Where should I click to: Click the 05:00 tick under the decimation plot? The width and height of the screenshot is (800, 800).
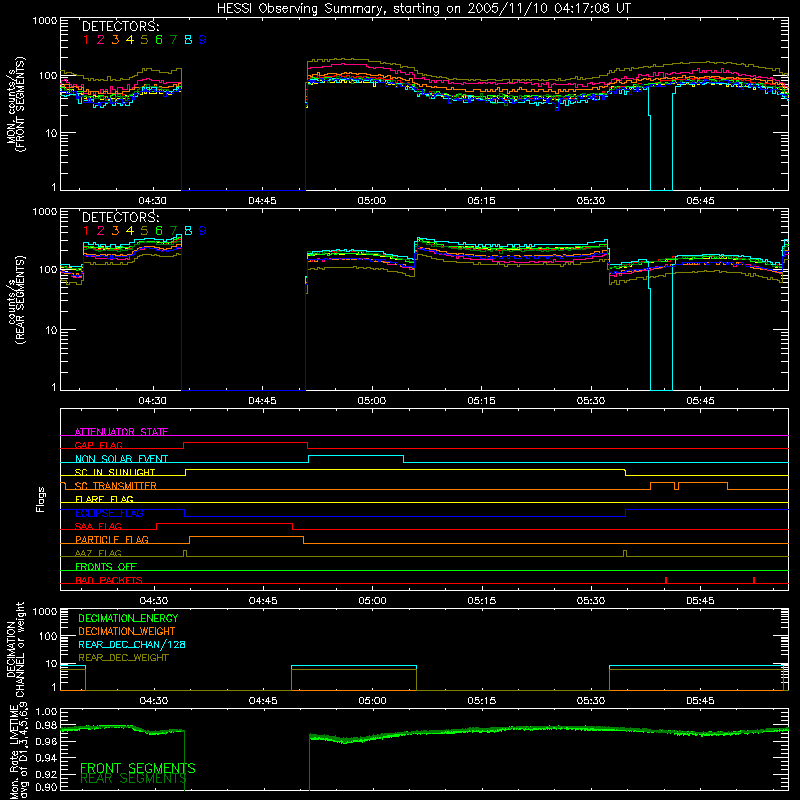pos(372,701)
